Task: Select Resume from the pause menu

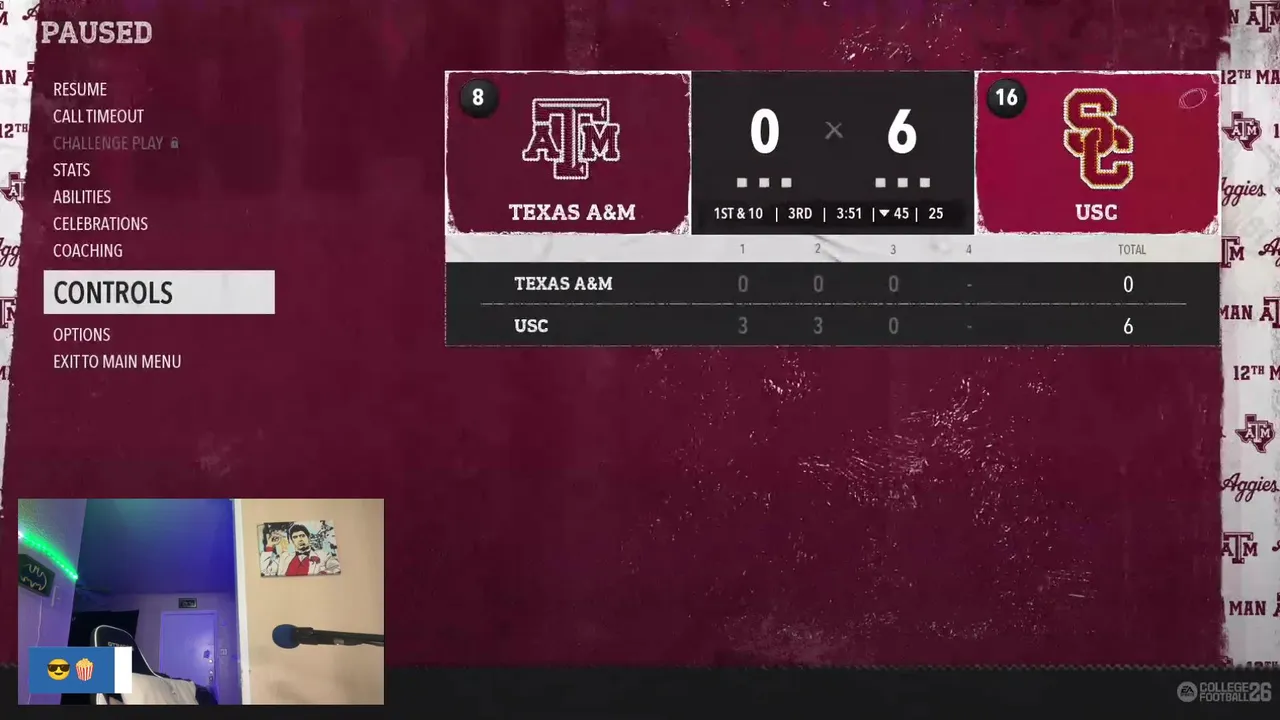Action: pos(80,90)
